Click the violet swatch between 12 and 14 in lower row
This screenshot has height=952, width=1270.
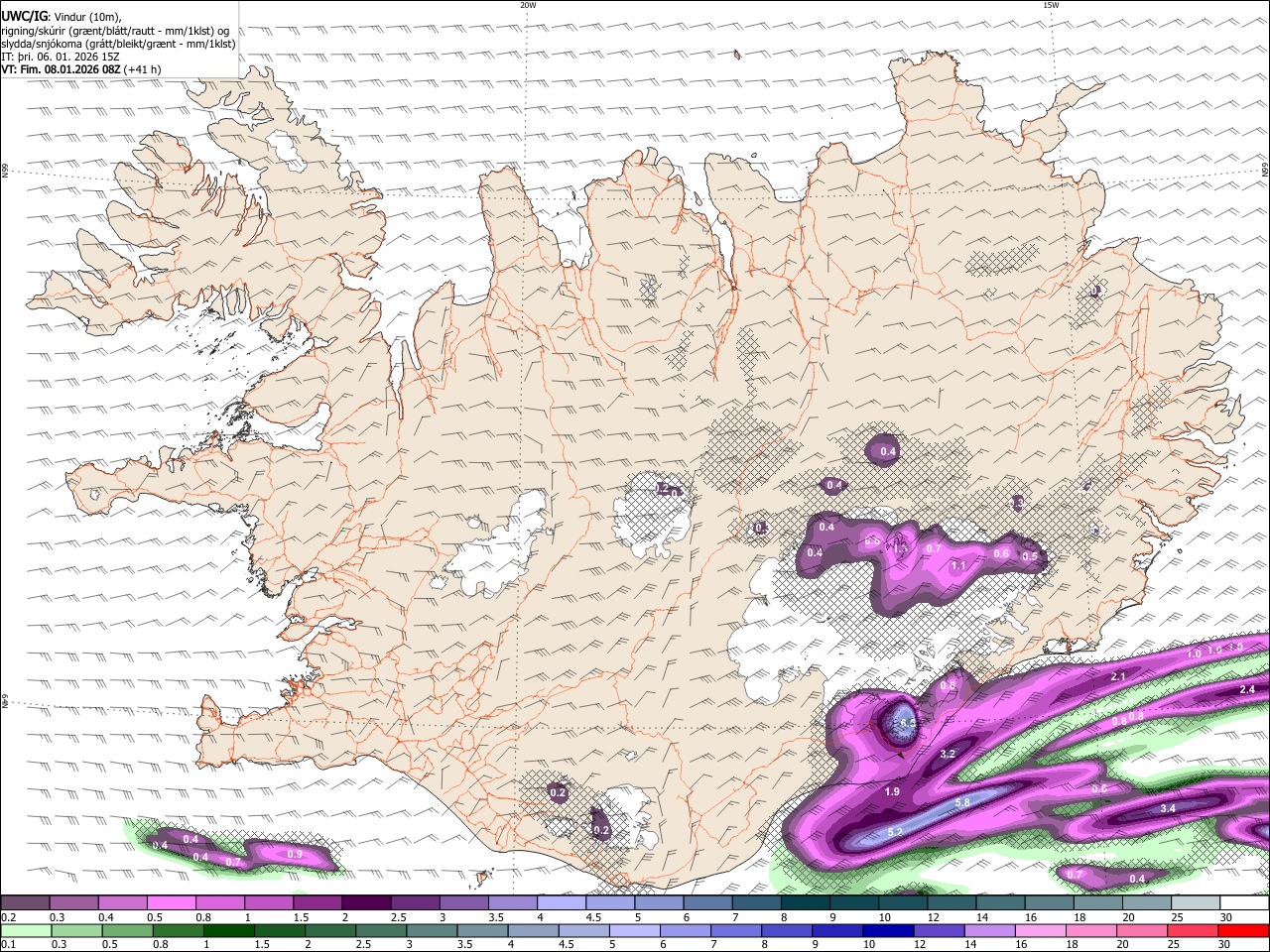[938, 930]
